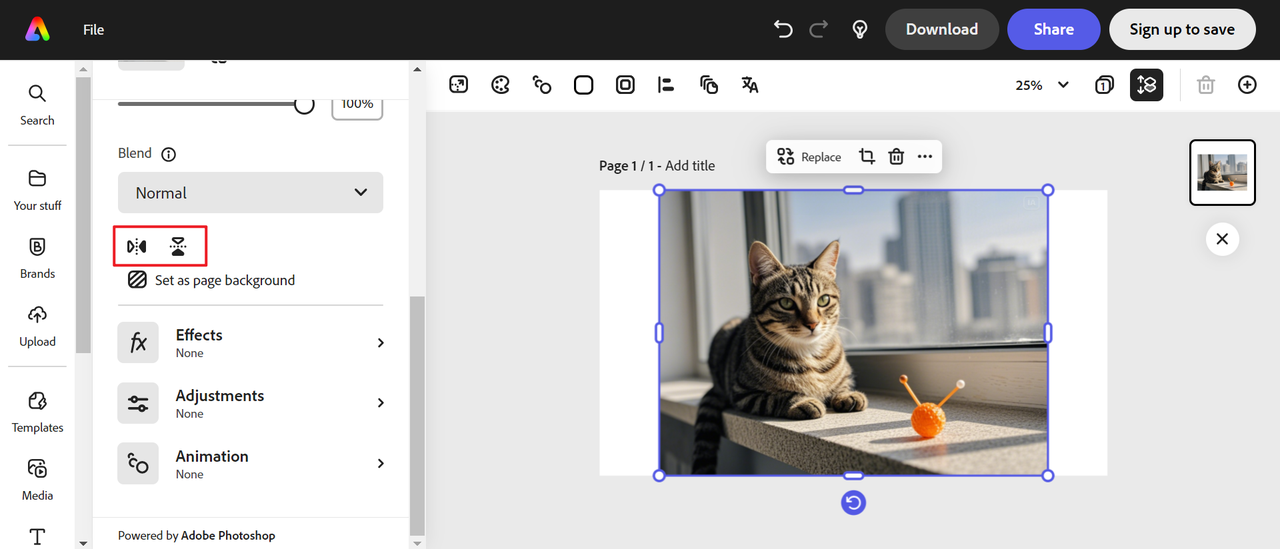1280x549 pixels.
Task: Click the Blend label
Action: (x=135, y=153)
